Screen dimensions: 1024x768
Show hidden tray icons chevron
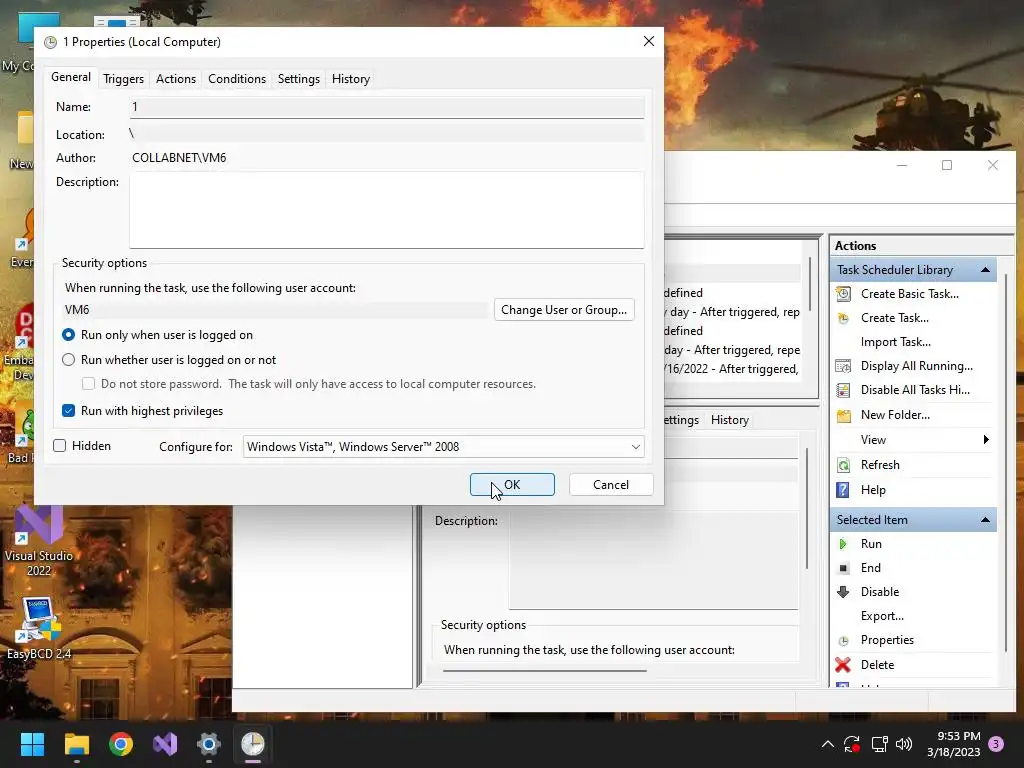827,744
